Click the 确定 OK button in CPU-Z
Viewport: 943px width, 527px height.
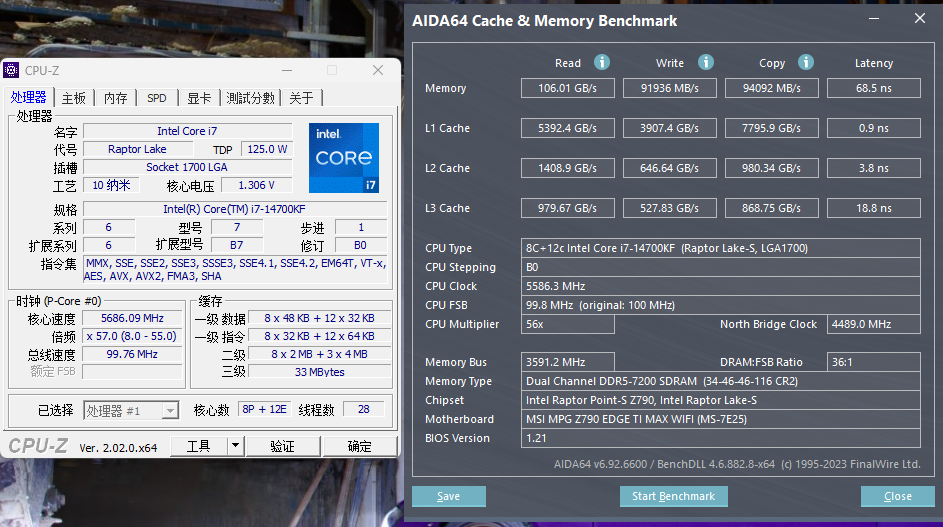[x=360, y=446]
